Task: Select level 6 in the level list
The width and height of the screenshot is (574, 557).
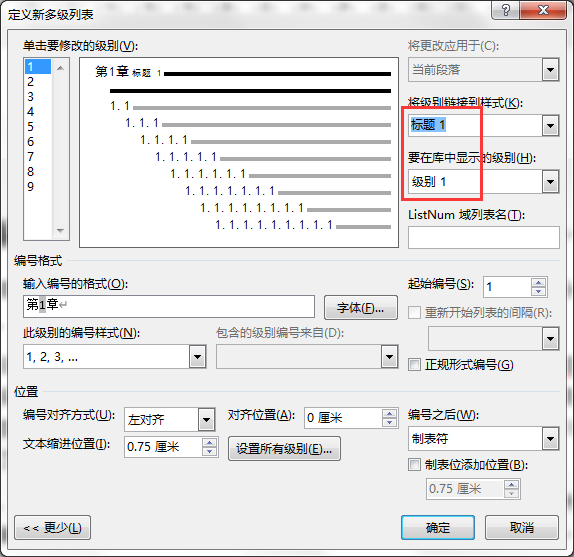Action: click(x=38, y=142)
